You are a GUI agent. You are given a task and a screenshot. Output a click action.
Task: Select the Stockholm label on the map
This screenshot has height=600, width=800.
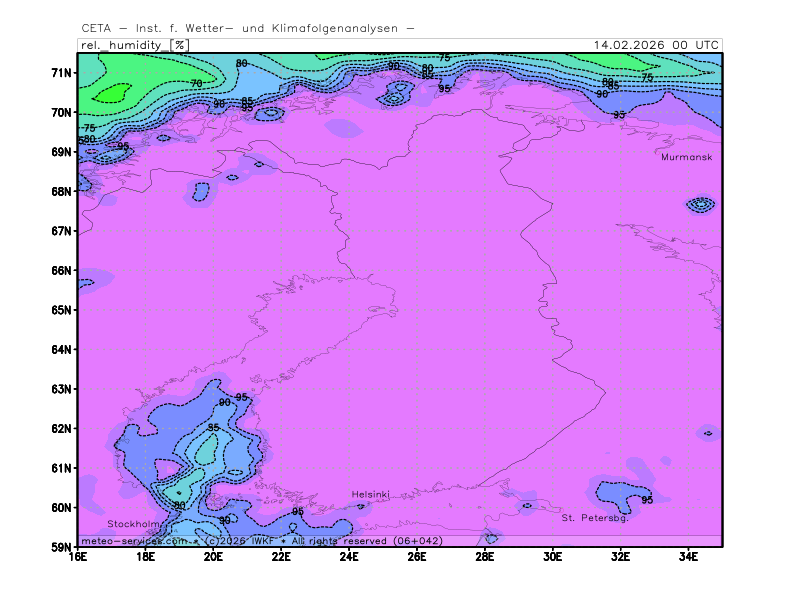[133, 524]
